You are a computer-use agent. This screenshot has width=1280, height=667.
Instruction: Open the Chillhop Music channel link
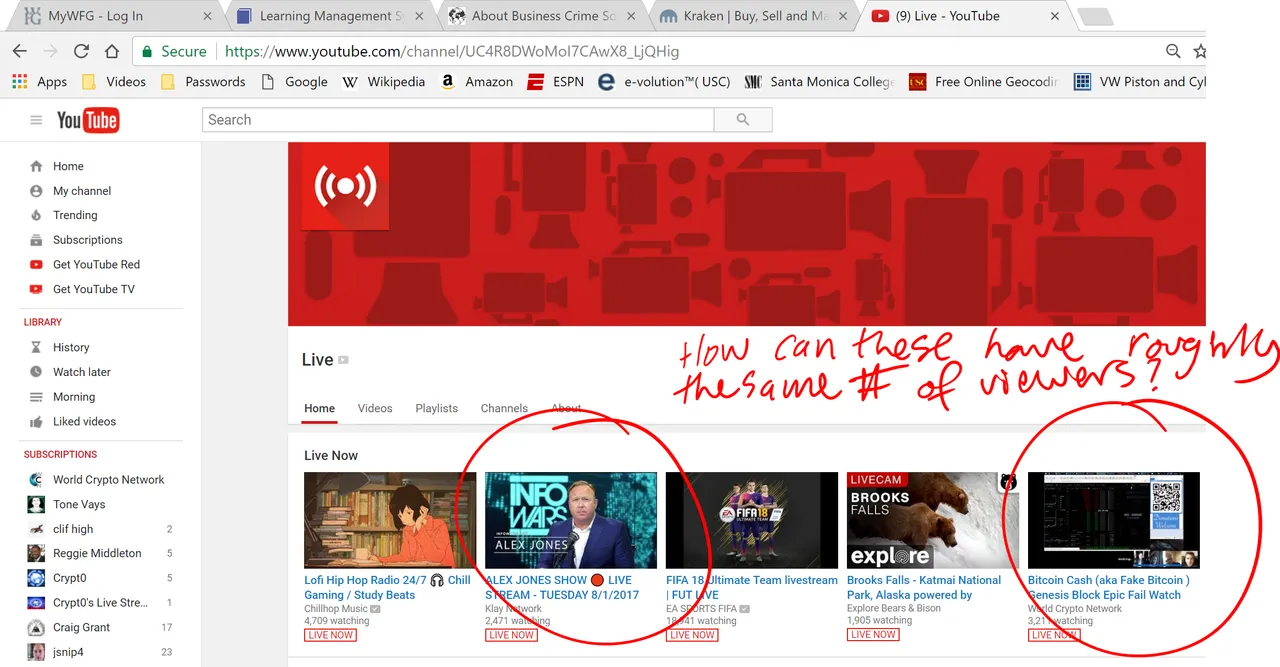336,608
